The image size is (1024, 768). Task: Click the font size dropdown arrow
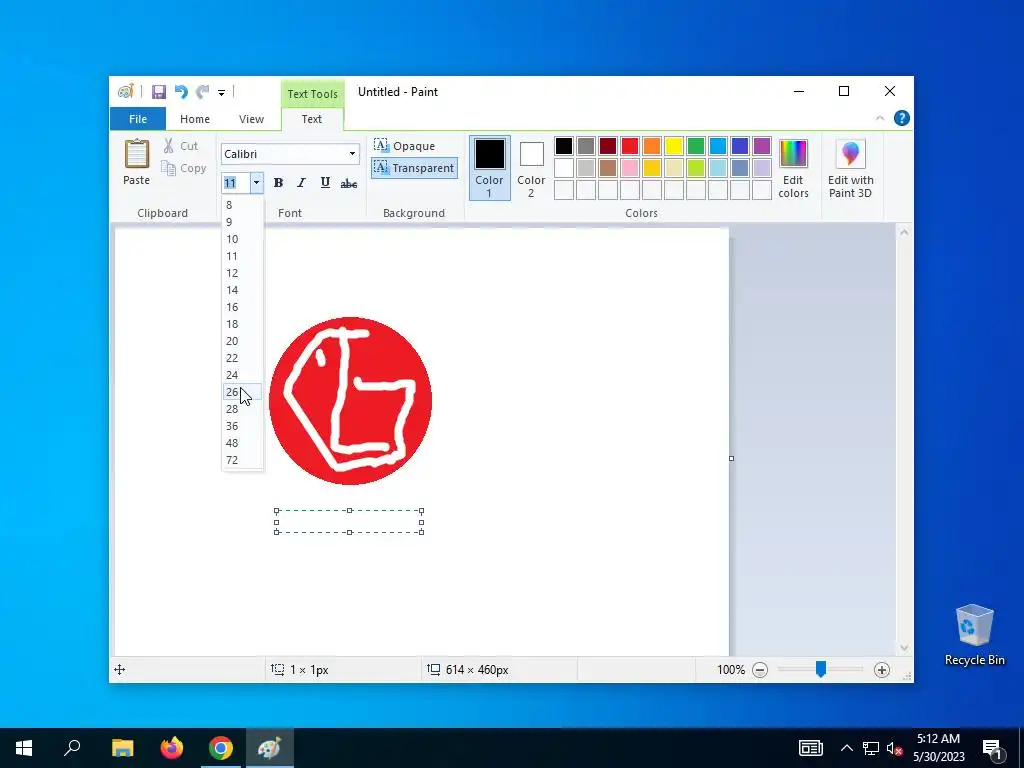pyautogui.click(x=256, y=183)
